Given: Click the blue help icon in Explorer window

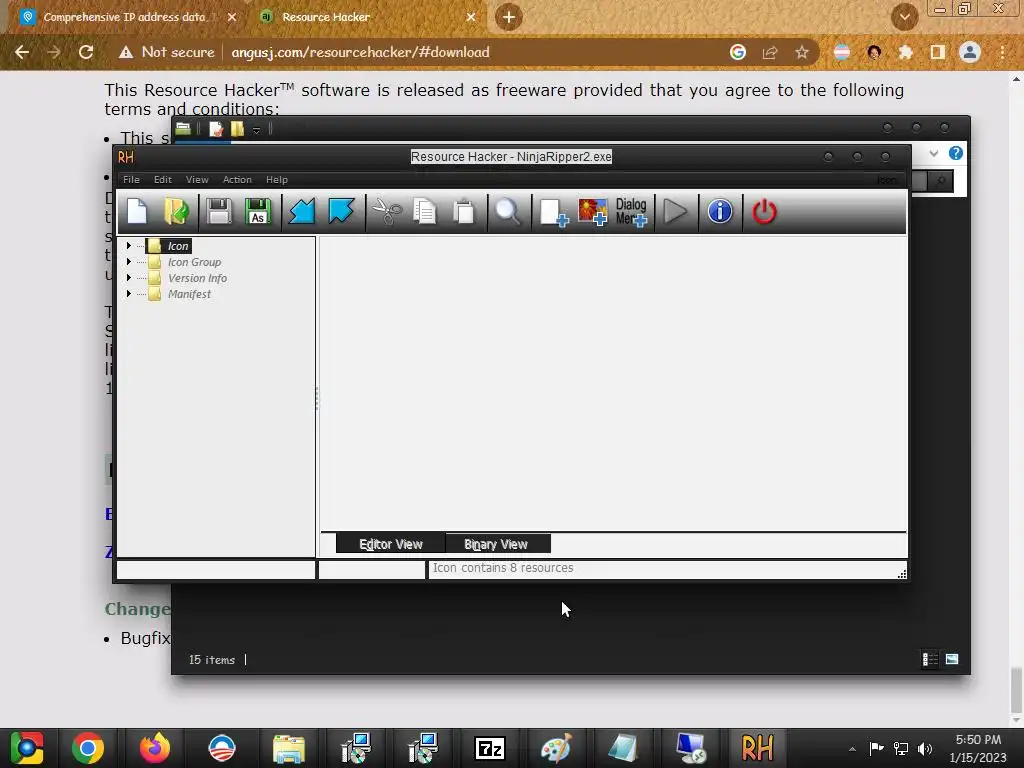Looking at the screenshot, I should tap(955, 153).
